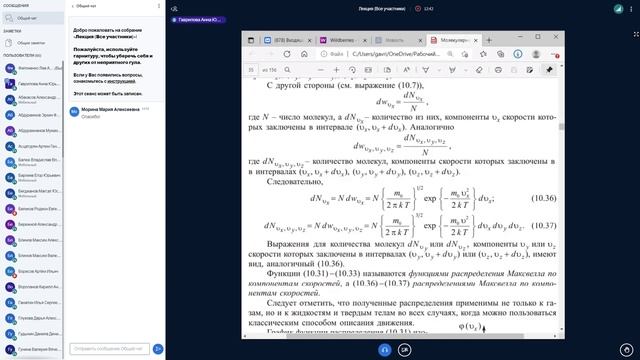The image size is (640, 360).
Task: Go to the browser home page
Action: point(304,54)
